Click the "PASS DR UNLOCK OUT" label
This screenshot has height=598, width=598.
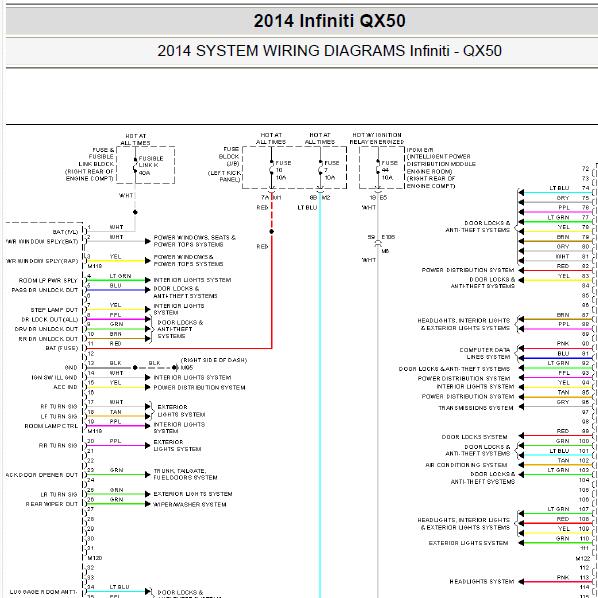tap(45, 290)
